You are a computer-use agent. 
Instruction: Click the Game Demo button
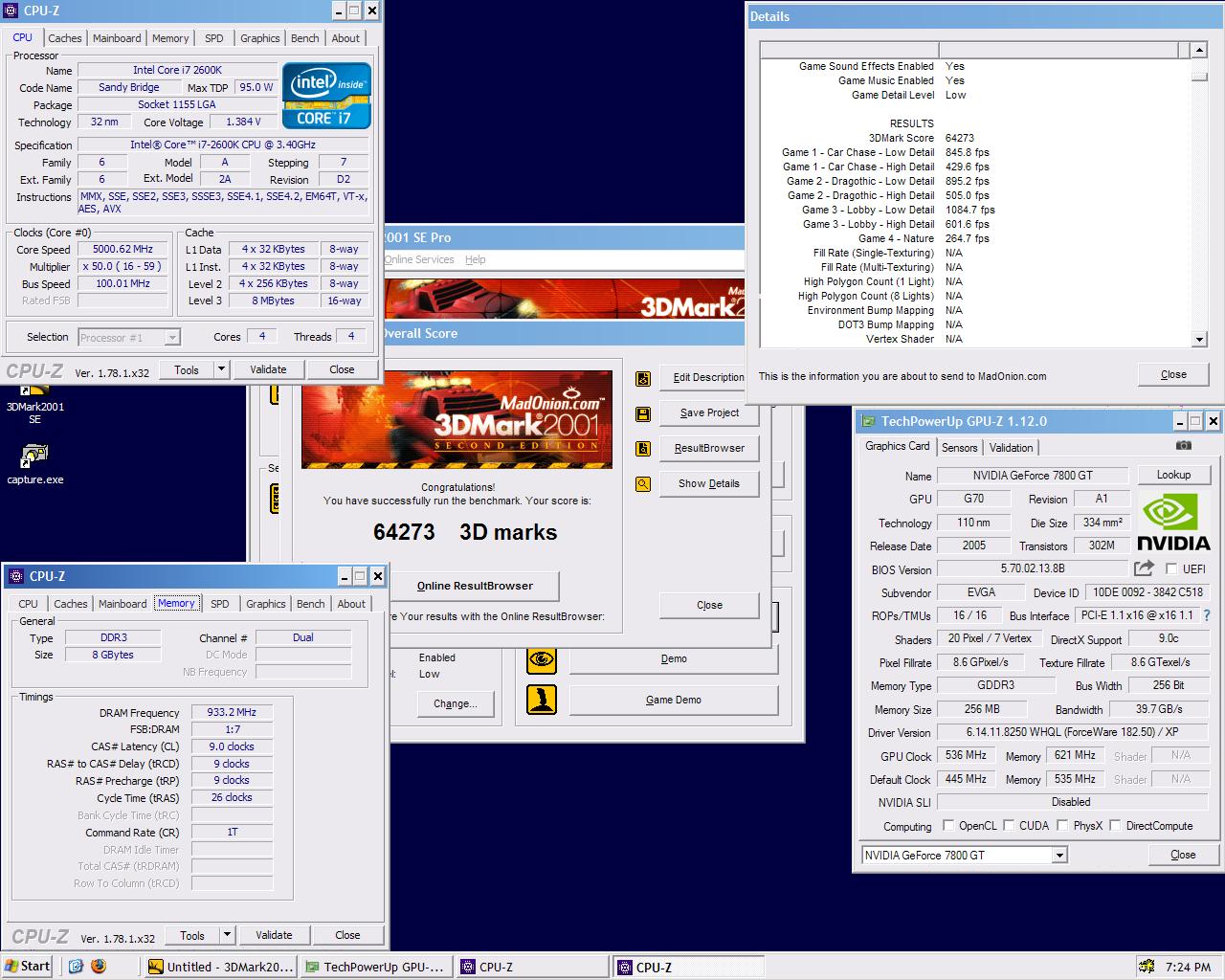(x=674, y=700)
